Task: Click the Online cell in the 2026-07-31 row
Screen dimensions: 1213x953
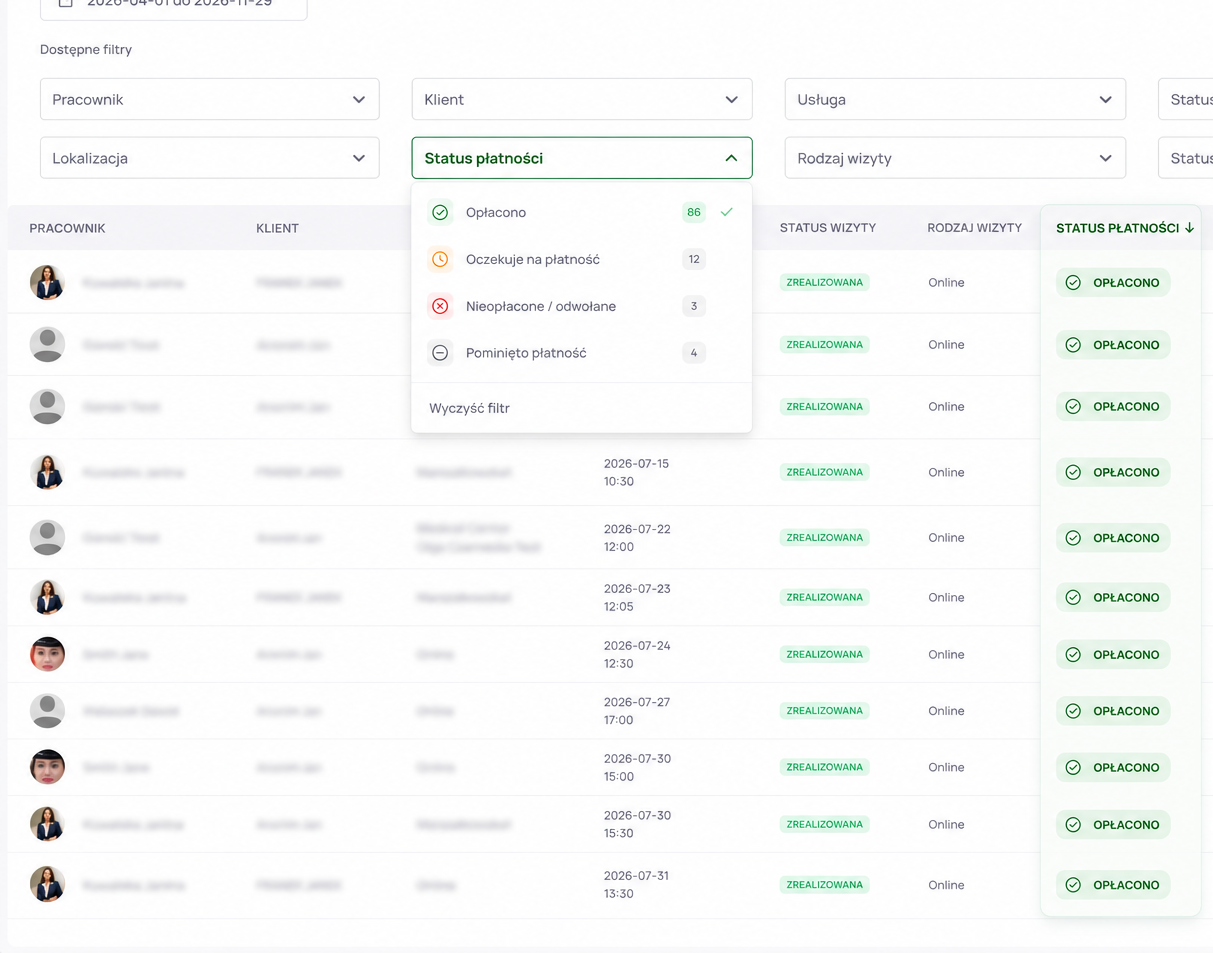Action: pos(946,885)
